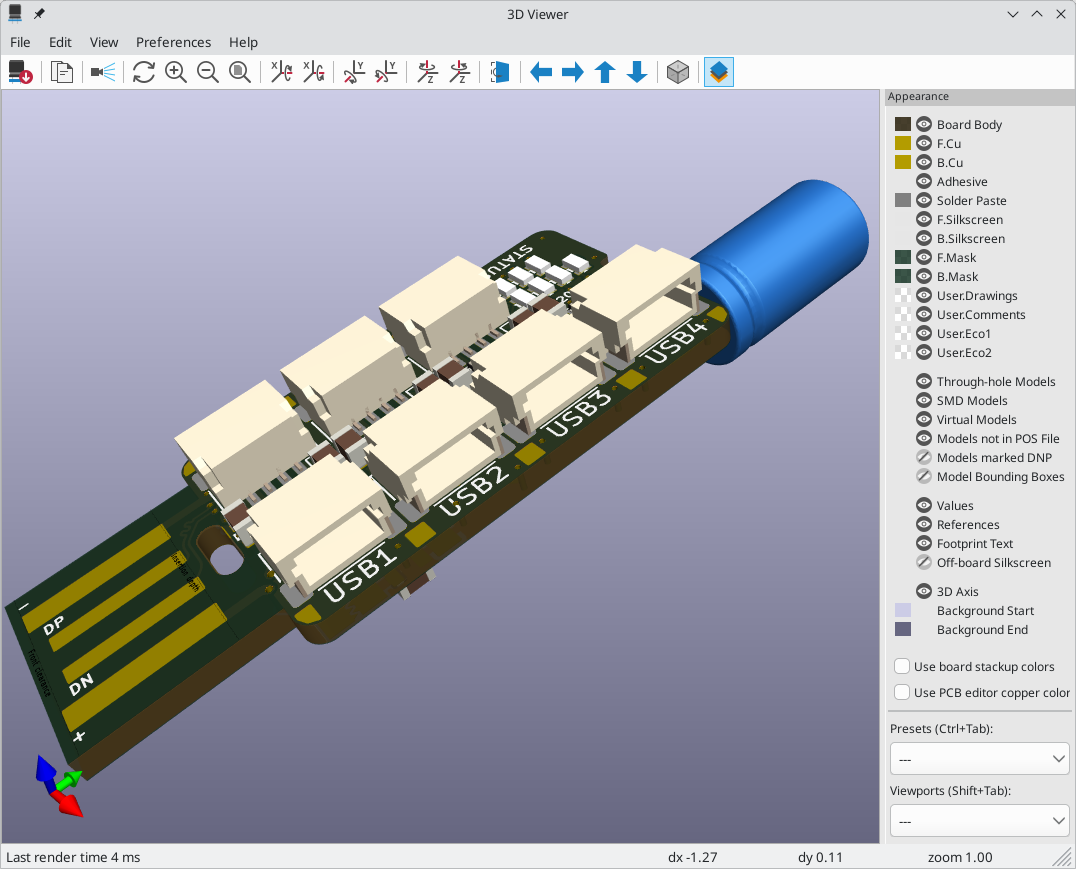Redraw the 3D view with refresh icon
Image resolution: width=1076 pixels, height=869 pixels.
[x=144, y=72]
